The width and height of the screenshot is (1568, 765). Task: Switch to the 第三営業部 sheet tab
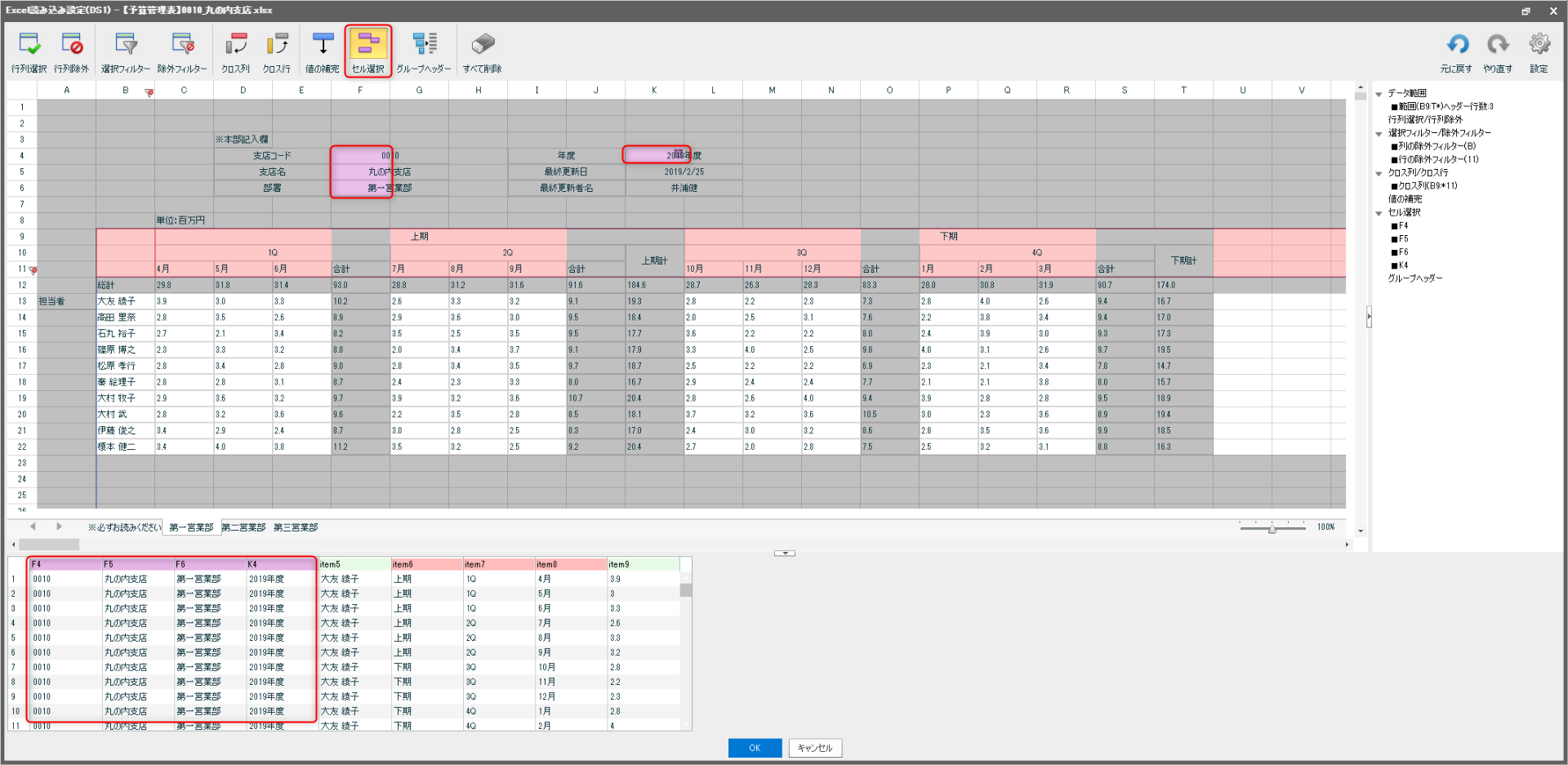296,527
